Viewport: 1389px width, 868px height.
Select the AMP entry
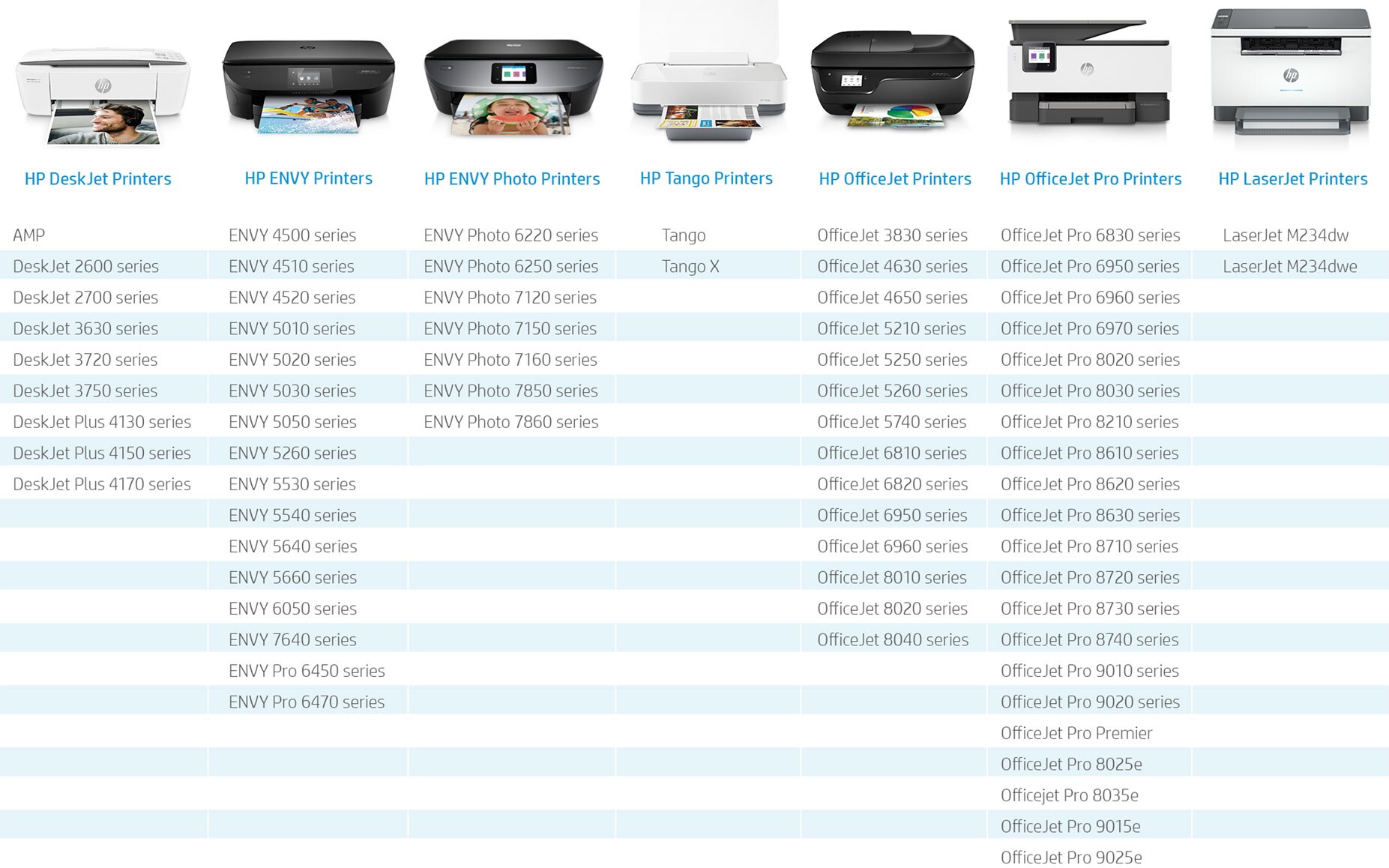29,235
